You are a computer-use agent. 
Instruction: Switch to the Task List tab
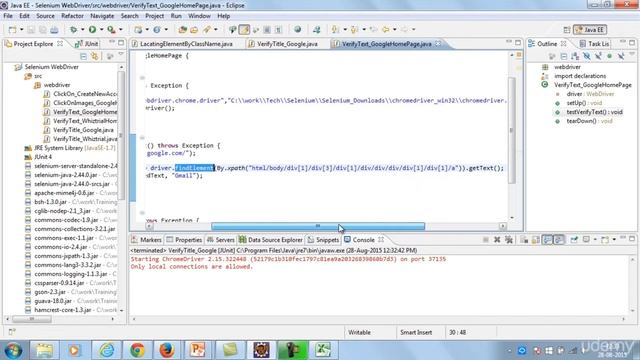[x=594, y=44]
